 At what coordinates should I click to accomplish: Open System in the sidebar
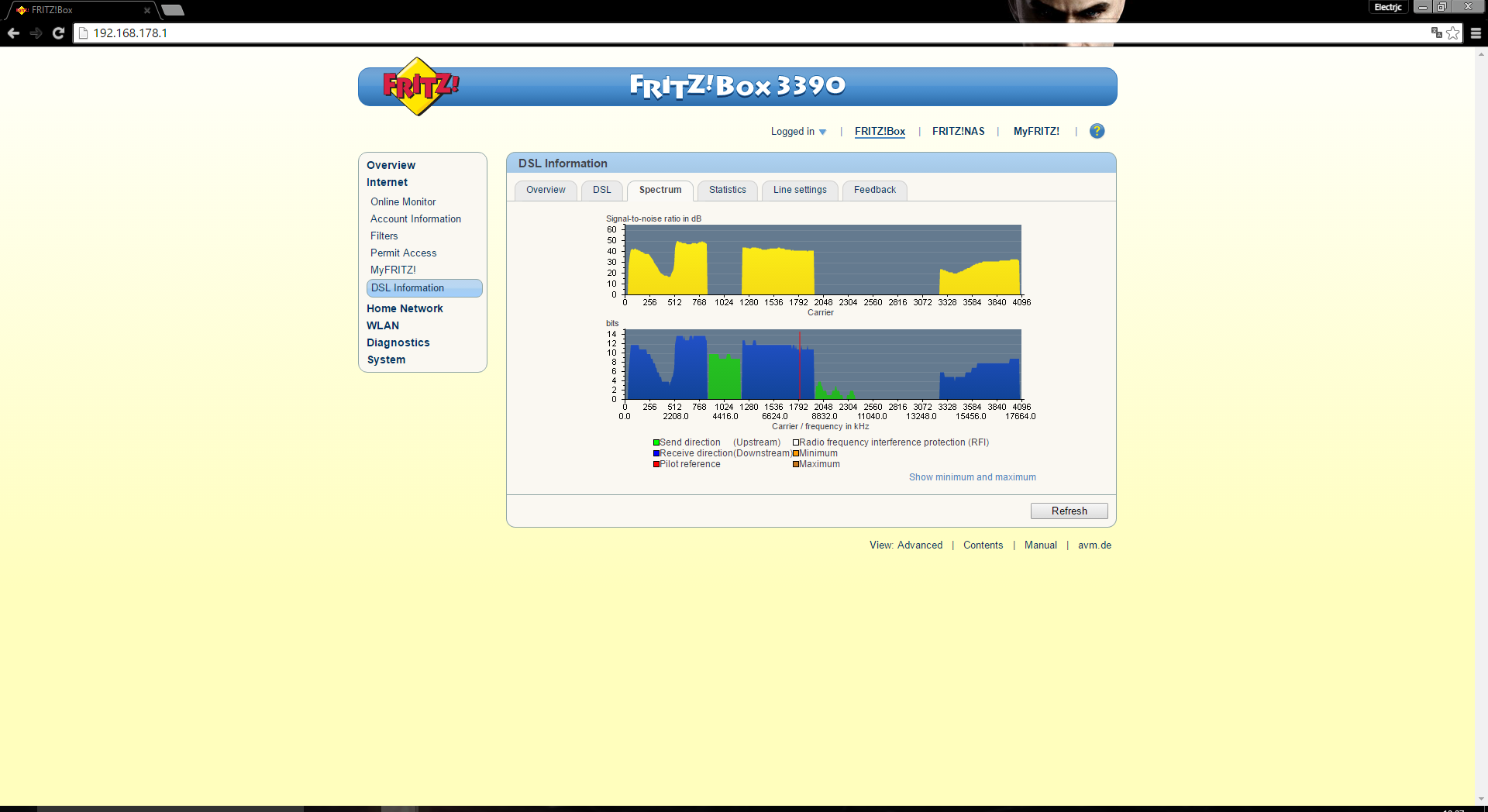386,360
